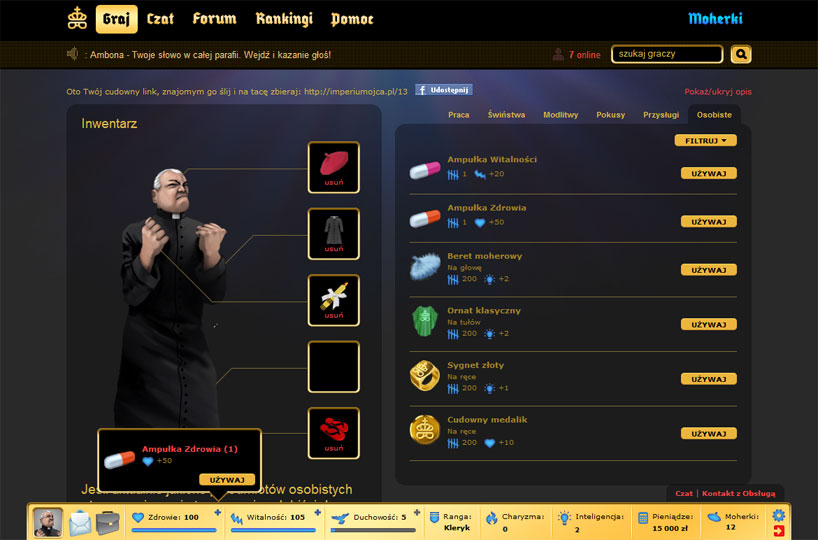818x540 pixels.
Task: Click the priest avatar thumbnail
Action: (47, 522)
